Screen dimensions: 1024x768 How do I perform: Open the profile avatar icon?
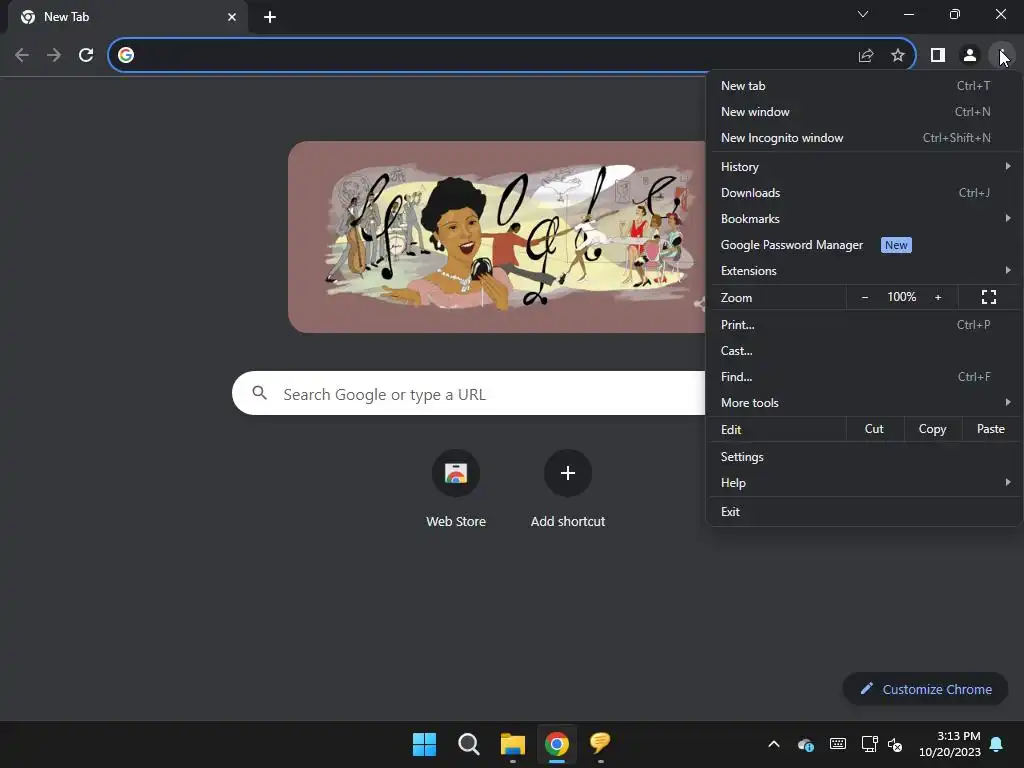click(x=970, y=55)
